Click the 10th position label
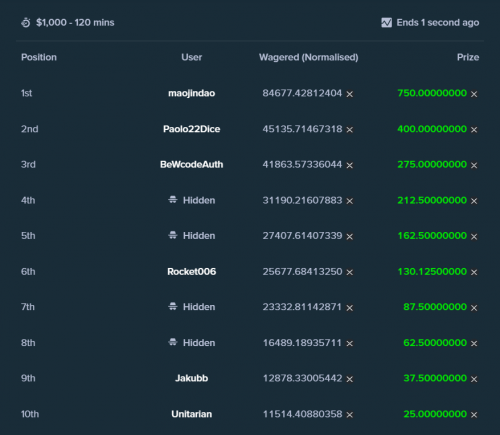Image resolution: width=500 pixels, height=435 pixels. pyautogui.click(x=30, y=414)
